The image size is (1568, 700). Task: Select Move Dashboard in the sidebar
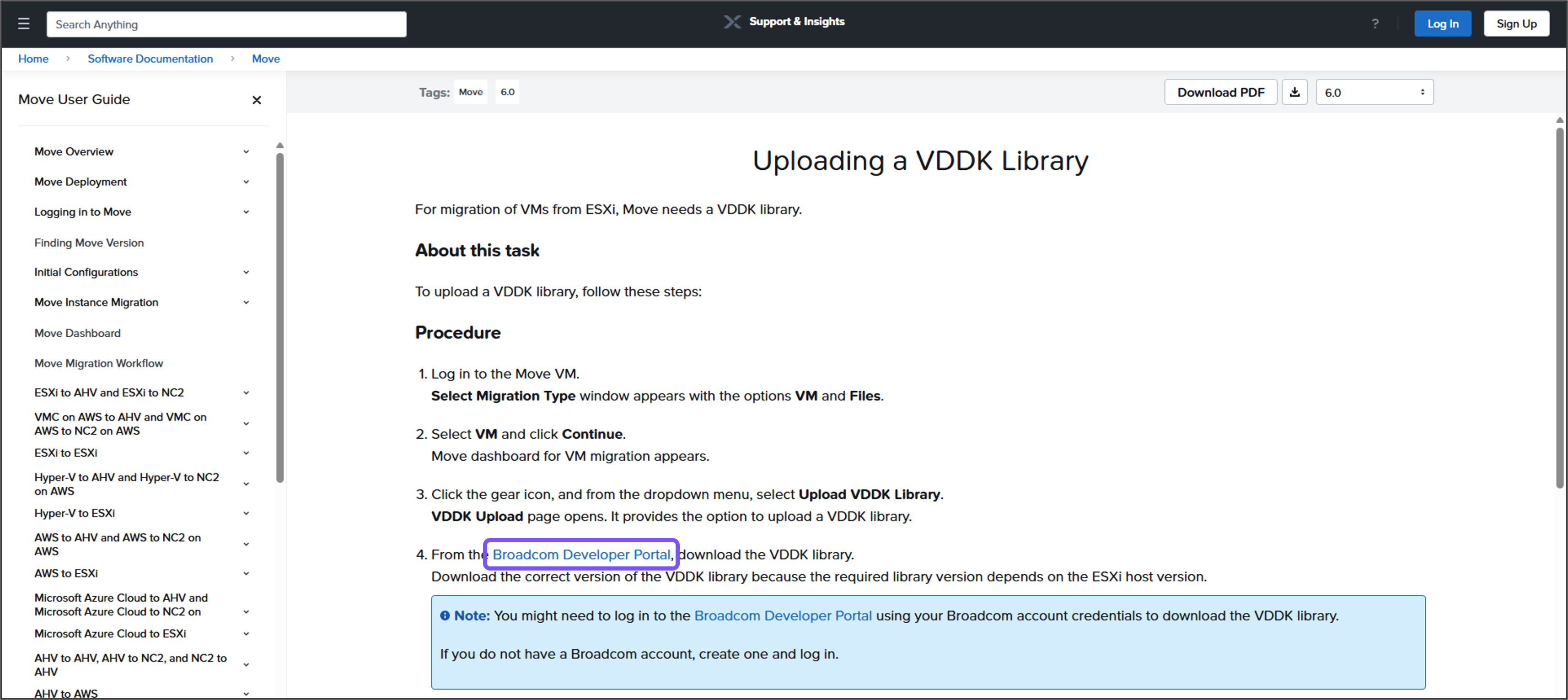(77, 333)
